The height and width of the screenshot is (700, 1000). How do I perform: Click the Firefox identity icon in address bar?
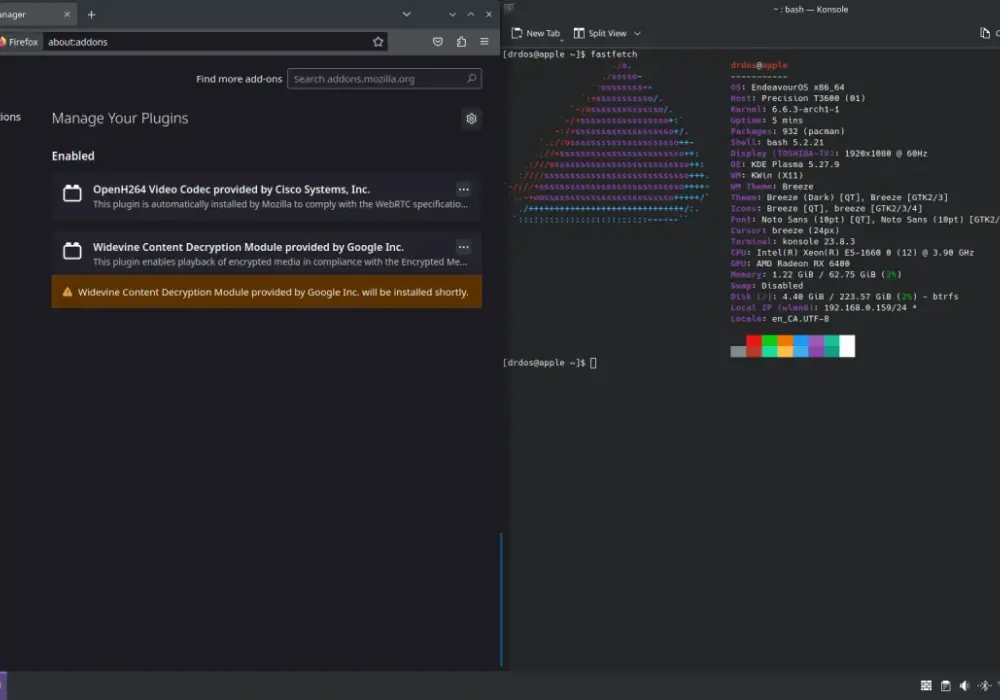point(20,41)
